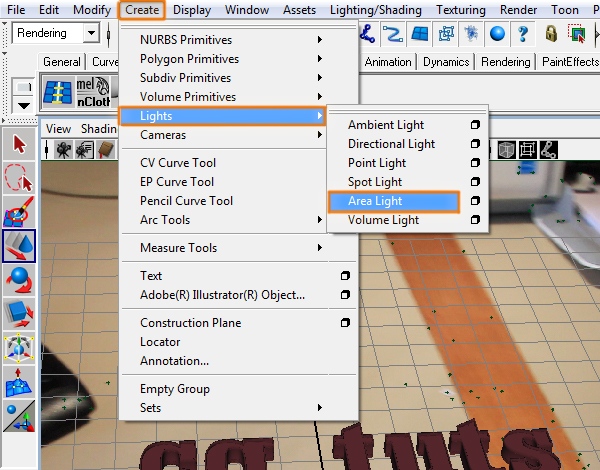Open Text options box

345,276
